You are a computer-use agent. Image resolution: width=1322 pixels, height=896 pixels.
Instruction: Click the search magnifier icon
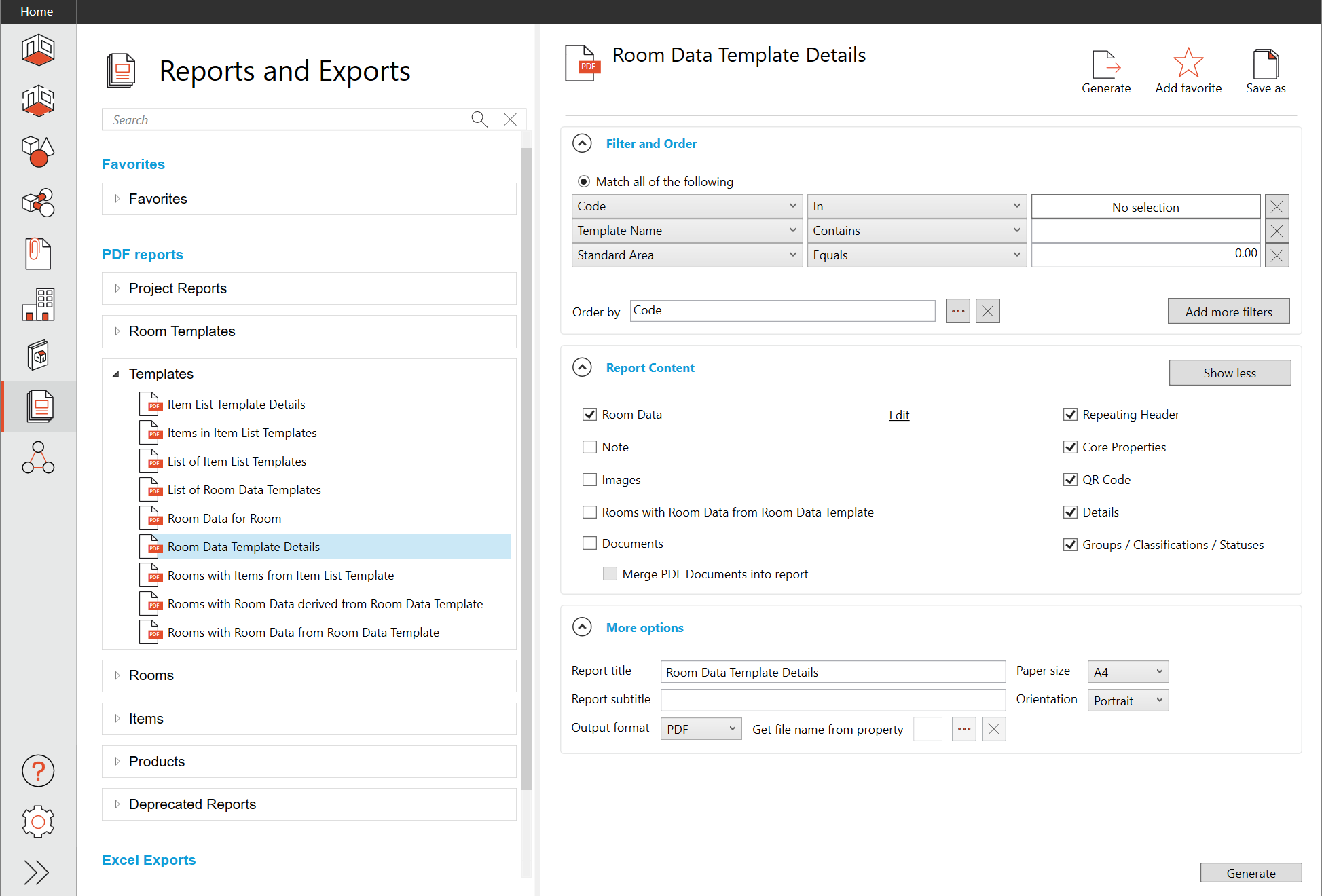[479, 119]
